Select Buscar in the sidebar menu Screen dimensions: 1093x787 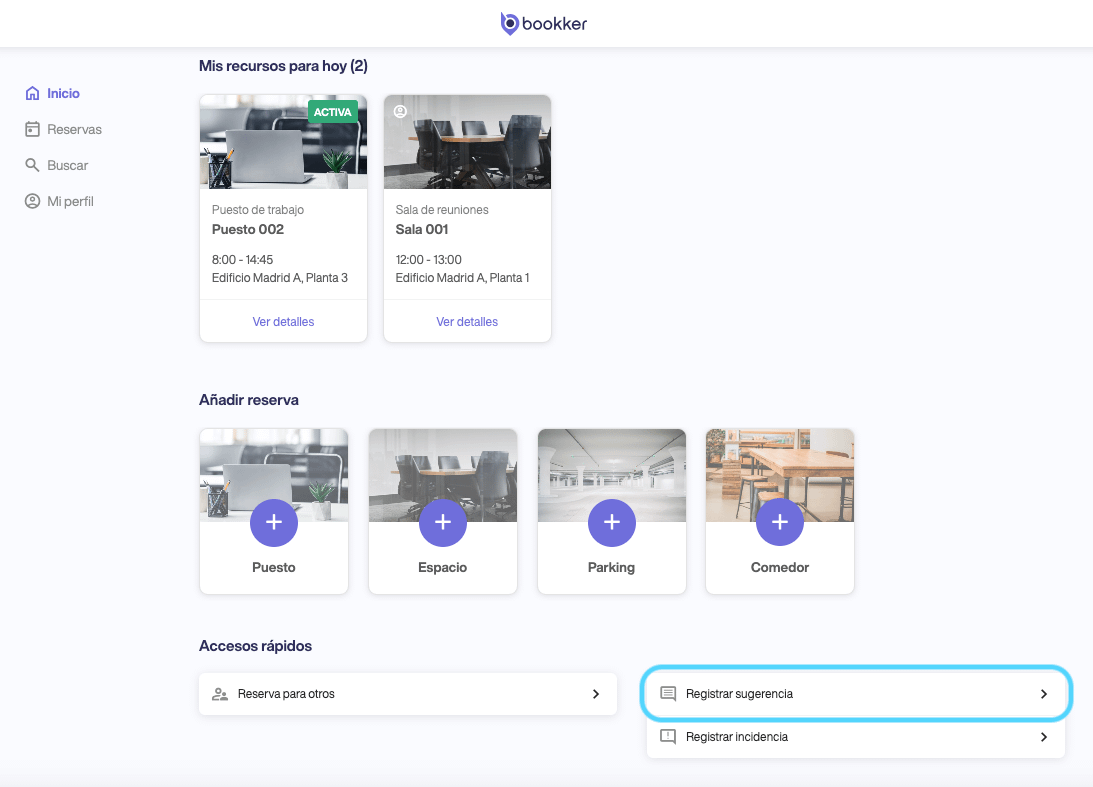[x=67, y=165]
